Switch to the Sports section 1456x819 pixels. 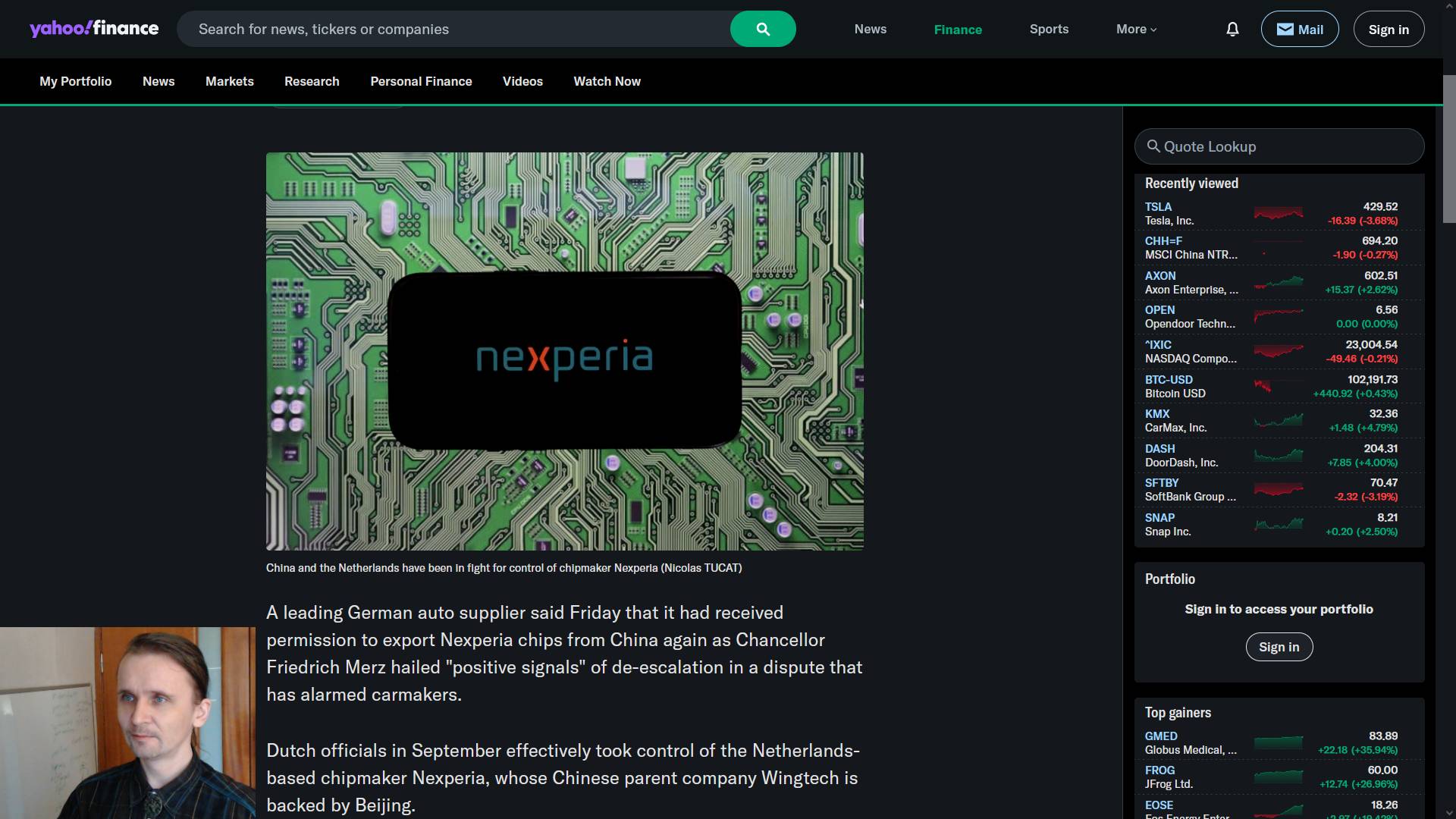click(x=1049, y=29)
